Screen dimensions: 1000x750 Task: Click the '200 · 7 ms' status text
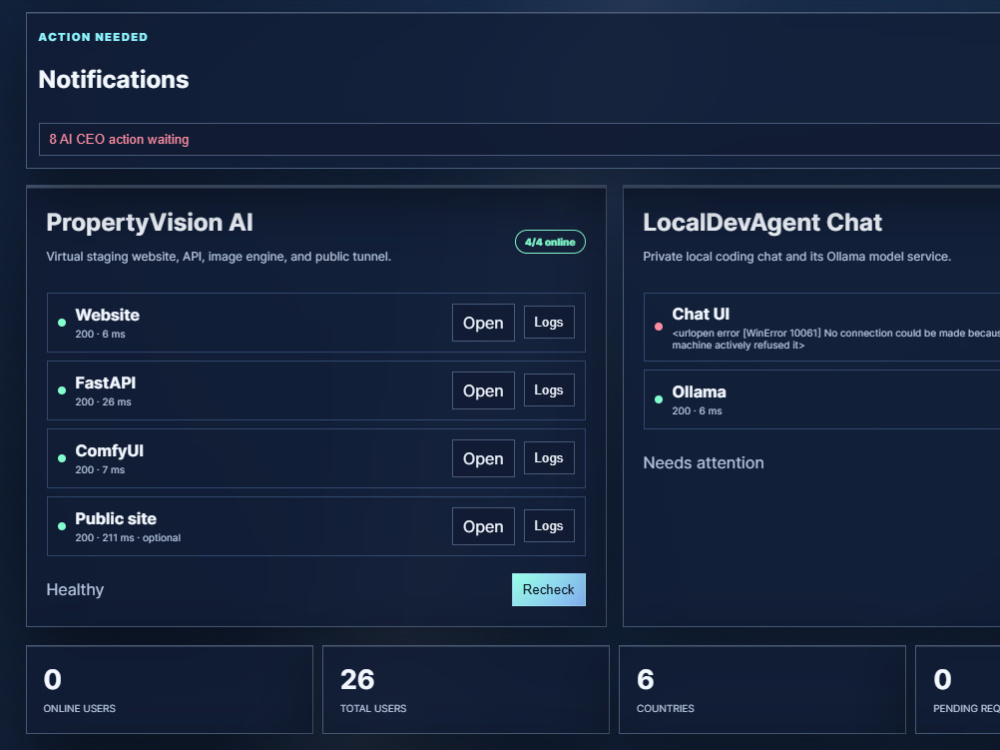100,470
